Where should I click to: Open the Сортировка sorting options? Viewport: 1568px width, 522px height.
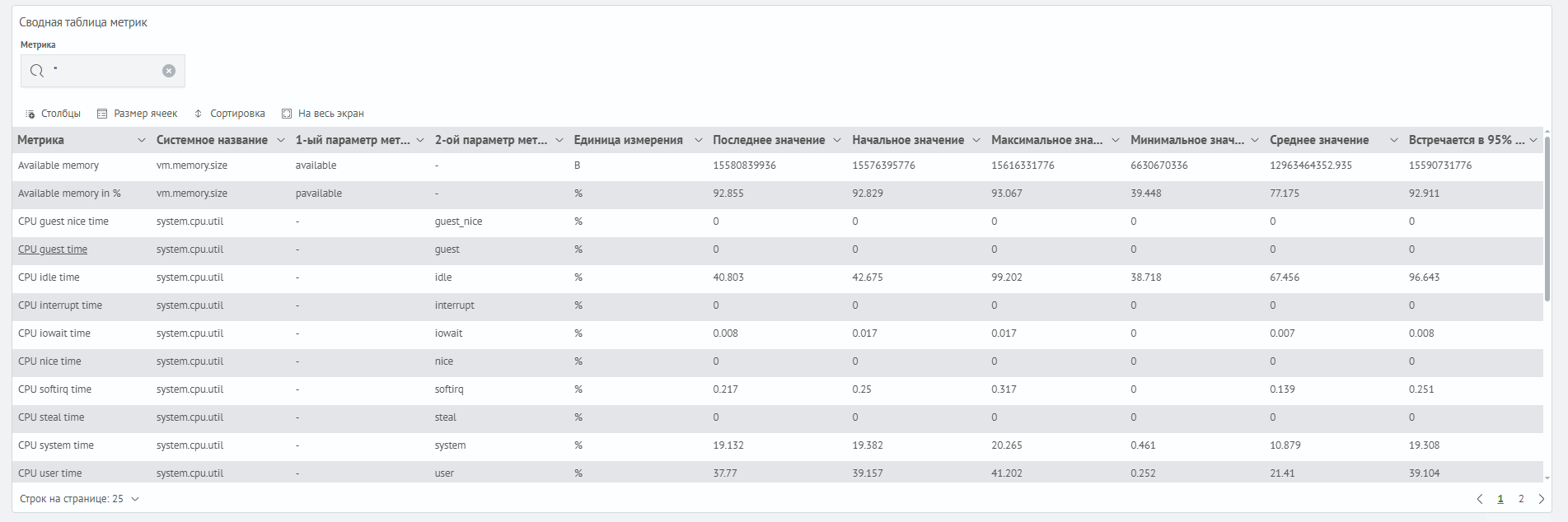[x=229, y=114]
